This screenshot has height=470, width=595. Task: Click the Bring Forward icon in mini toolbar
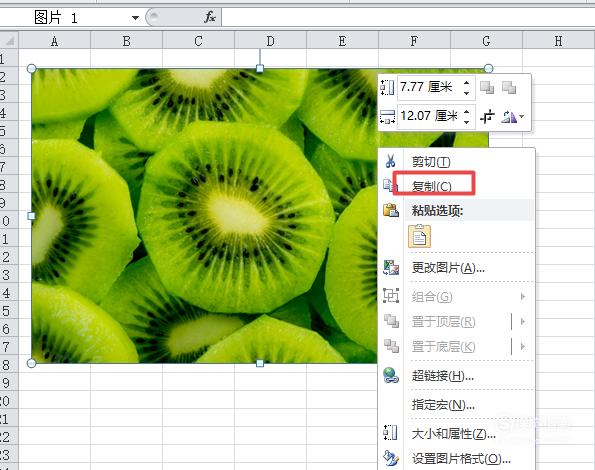487,88
